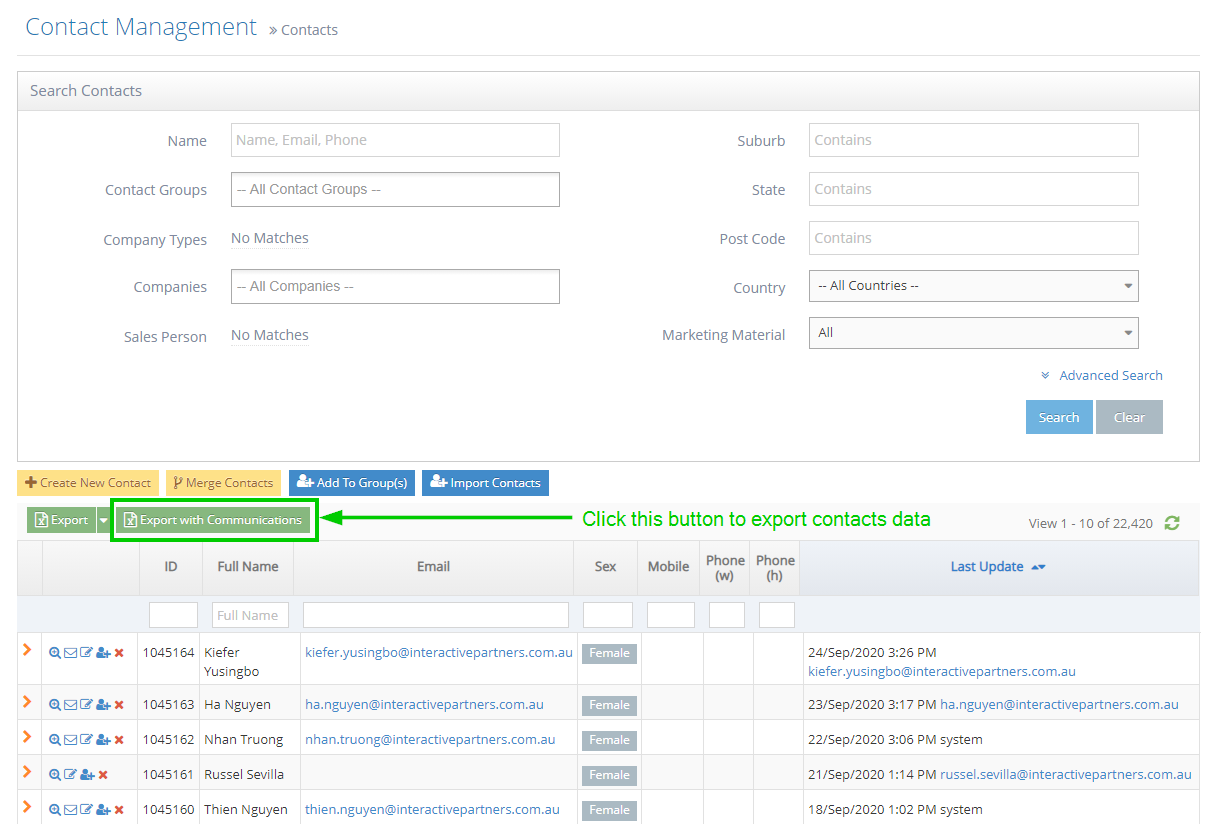Click the Name search input field
The width and height of the screenshot is (1215, 824).
[394, 140]
